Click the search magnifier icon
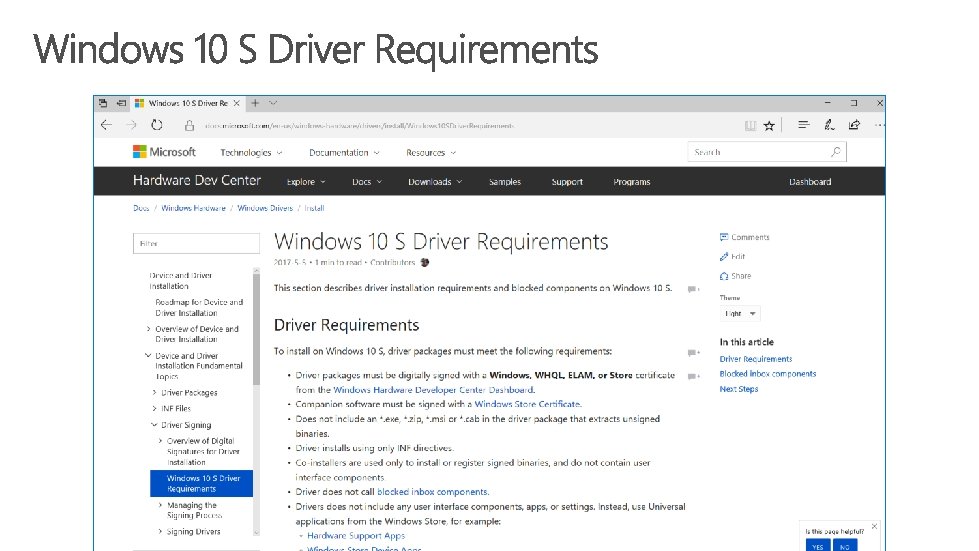 835,152
